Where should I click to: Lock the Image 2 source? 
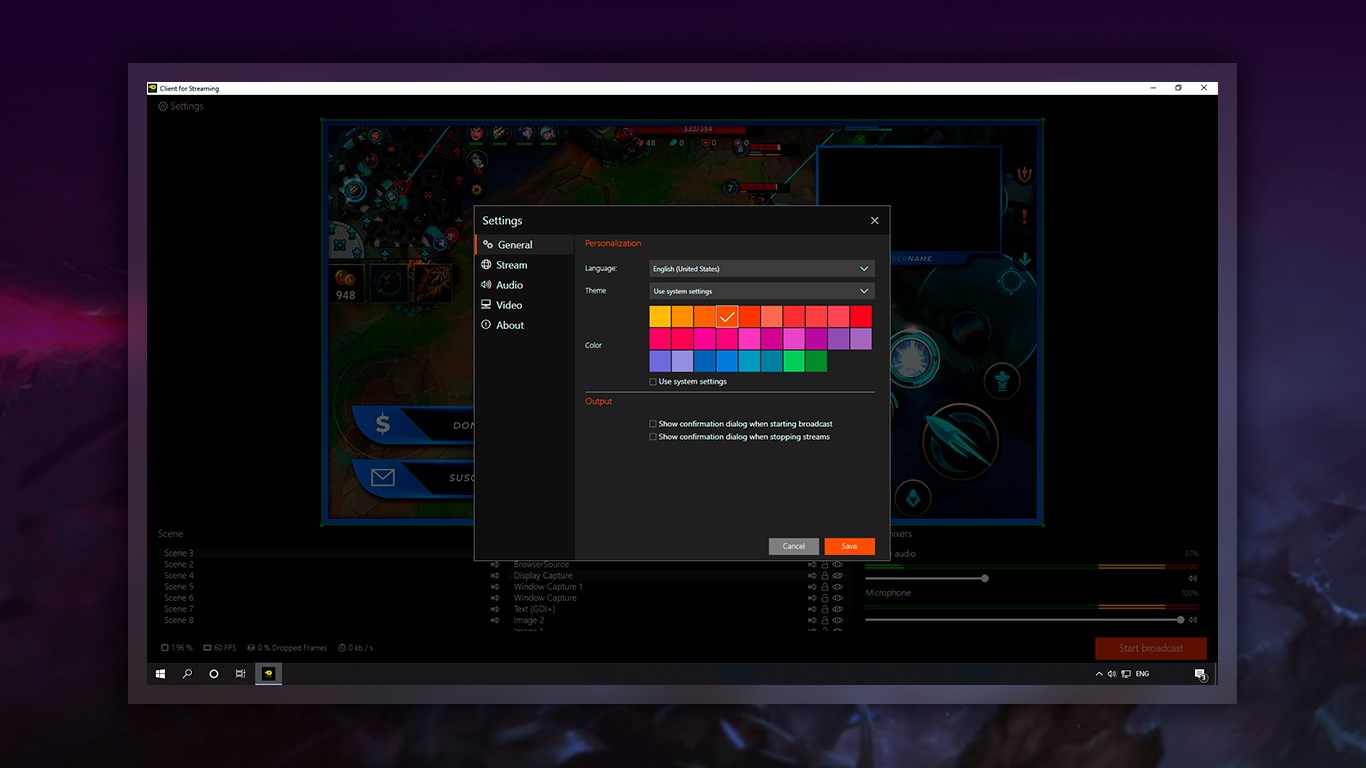click(x=825, y=620)
